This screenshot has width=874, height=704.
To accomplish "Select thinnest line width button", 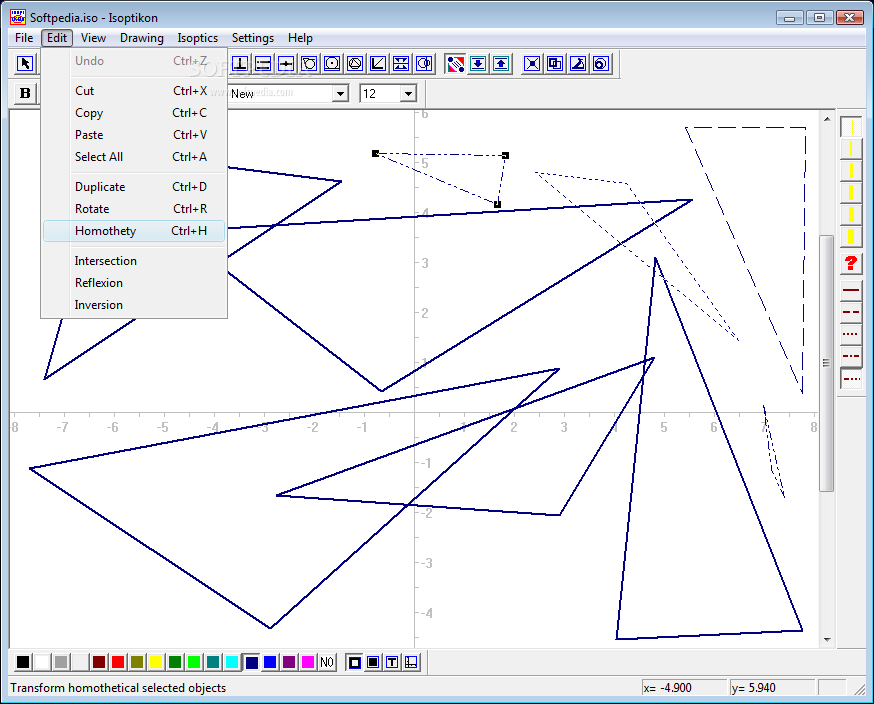I will point(851,127).
